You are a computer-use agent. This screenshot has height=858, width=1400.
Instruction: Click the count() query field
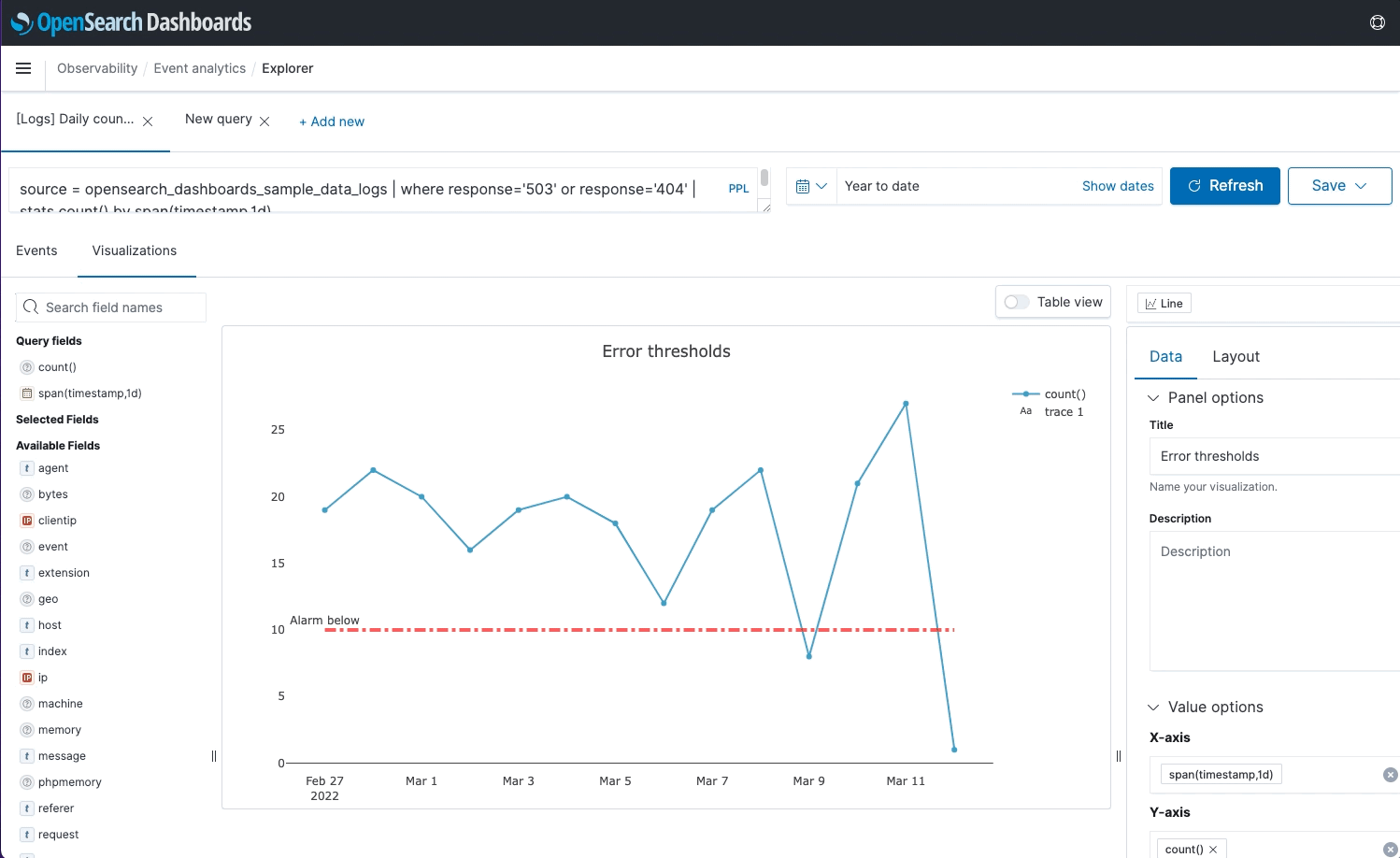tap(57, 367)
